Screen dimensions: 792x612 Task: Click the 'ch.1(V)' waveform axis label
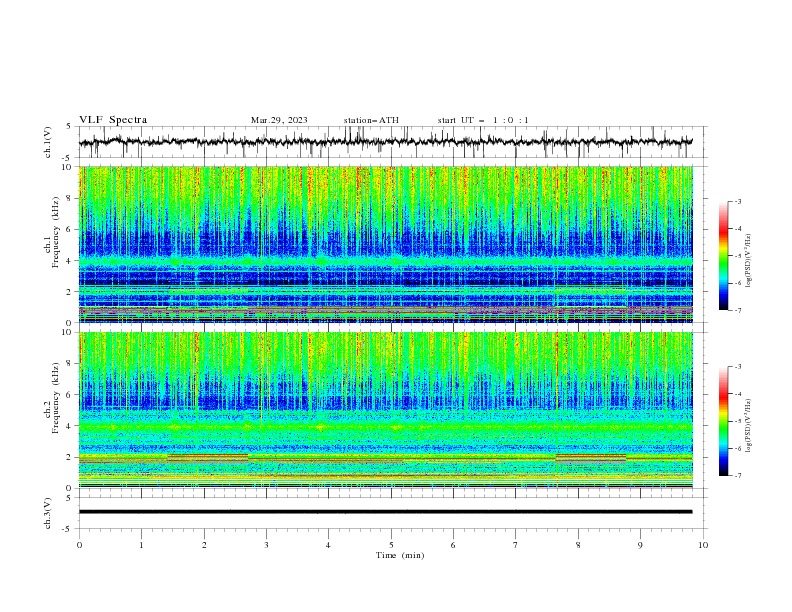(x=48, y=142)
